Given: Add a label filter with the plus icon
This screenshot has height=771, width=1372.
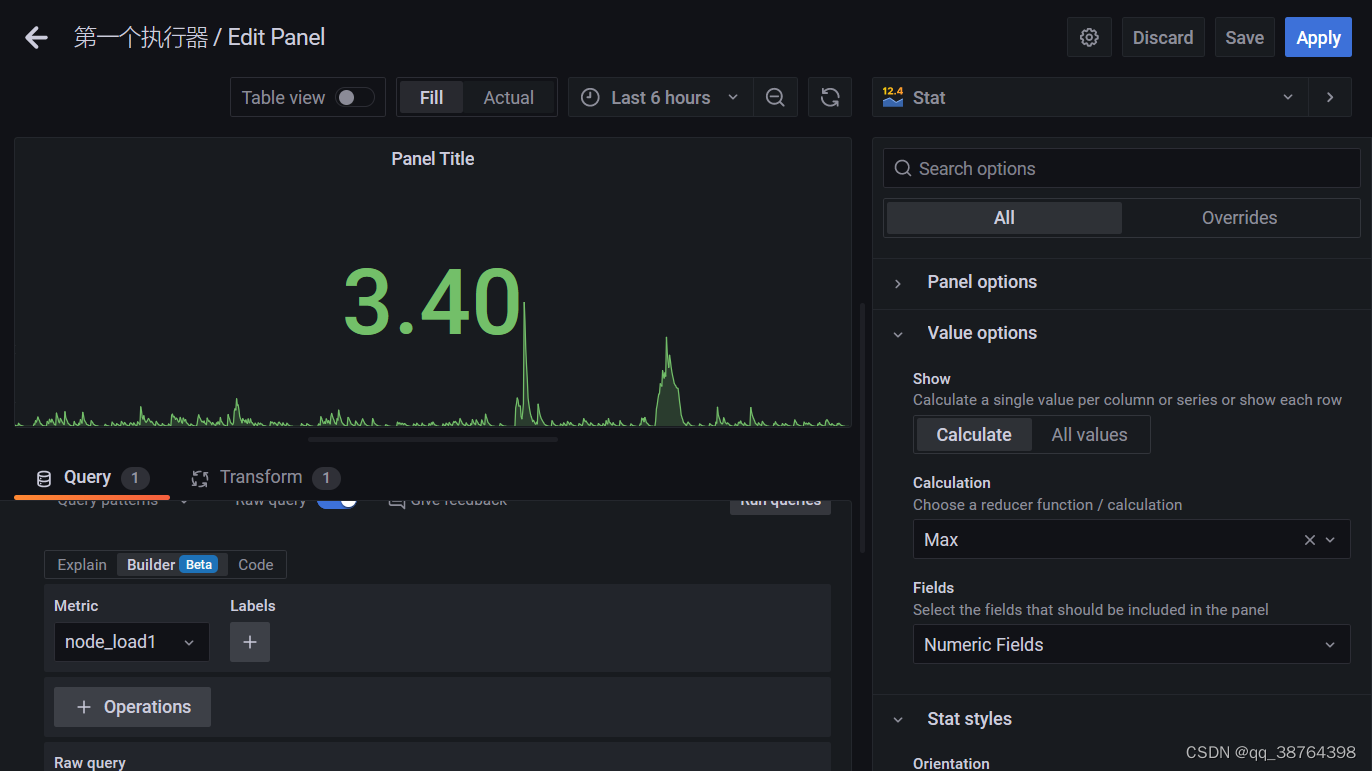Looking at the screenshot, I should click(249, 641).
